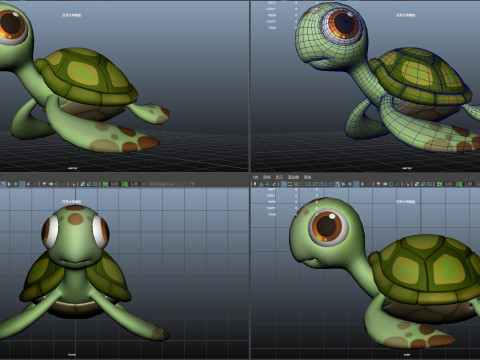Click highlighted smooth shade all icon, upper-left panel toolbar
Screen dimensions: 480x360
tap(3, 184)
